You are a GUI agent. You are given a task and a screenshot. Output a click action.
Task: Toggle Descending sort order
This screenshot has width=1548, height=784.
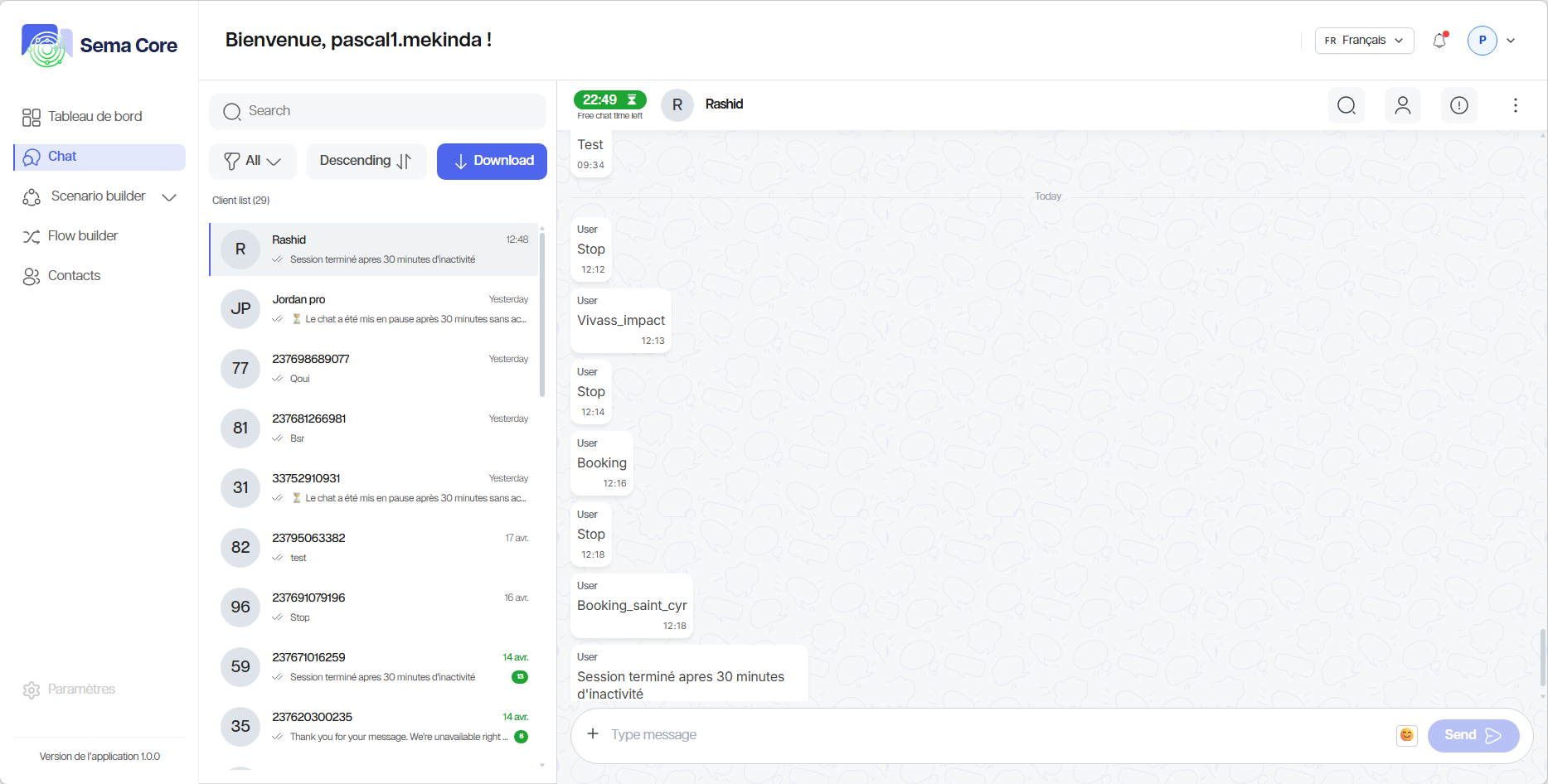click(366, 161)
